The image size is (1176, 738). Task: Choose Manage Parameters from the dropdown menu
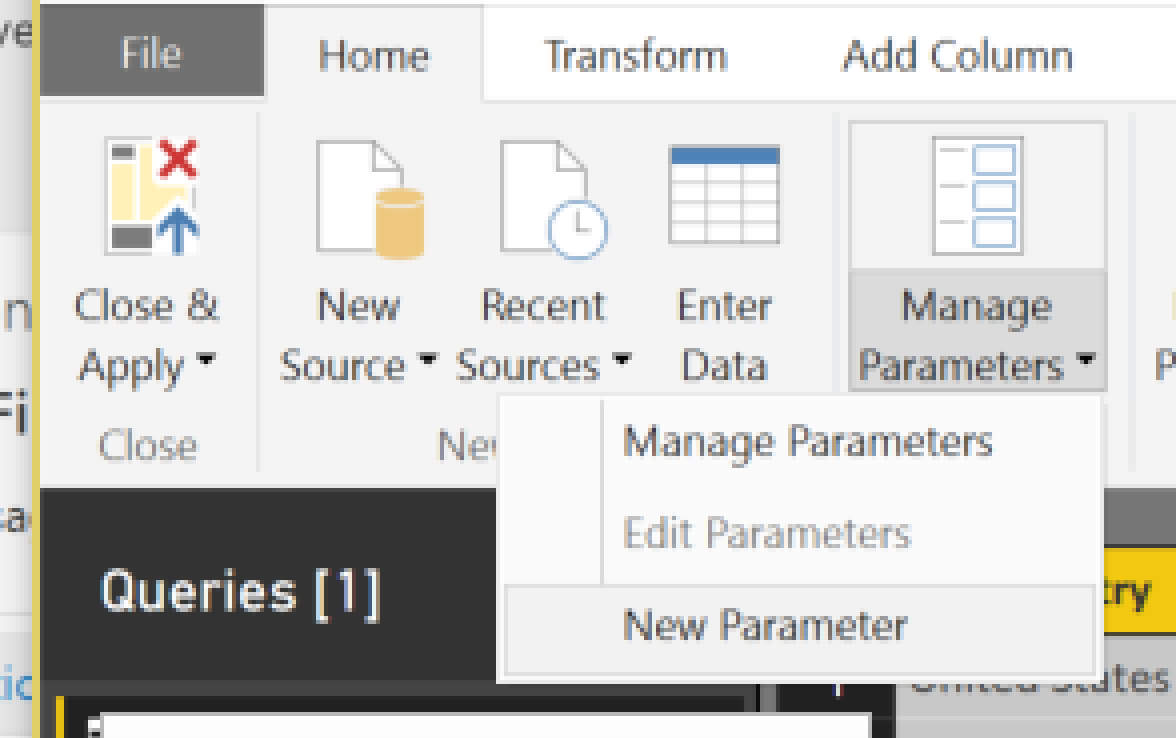(807, 441)
